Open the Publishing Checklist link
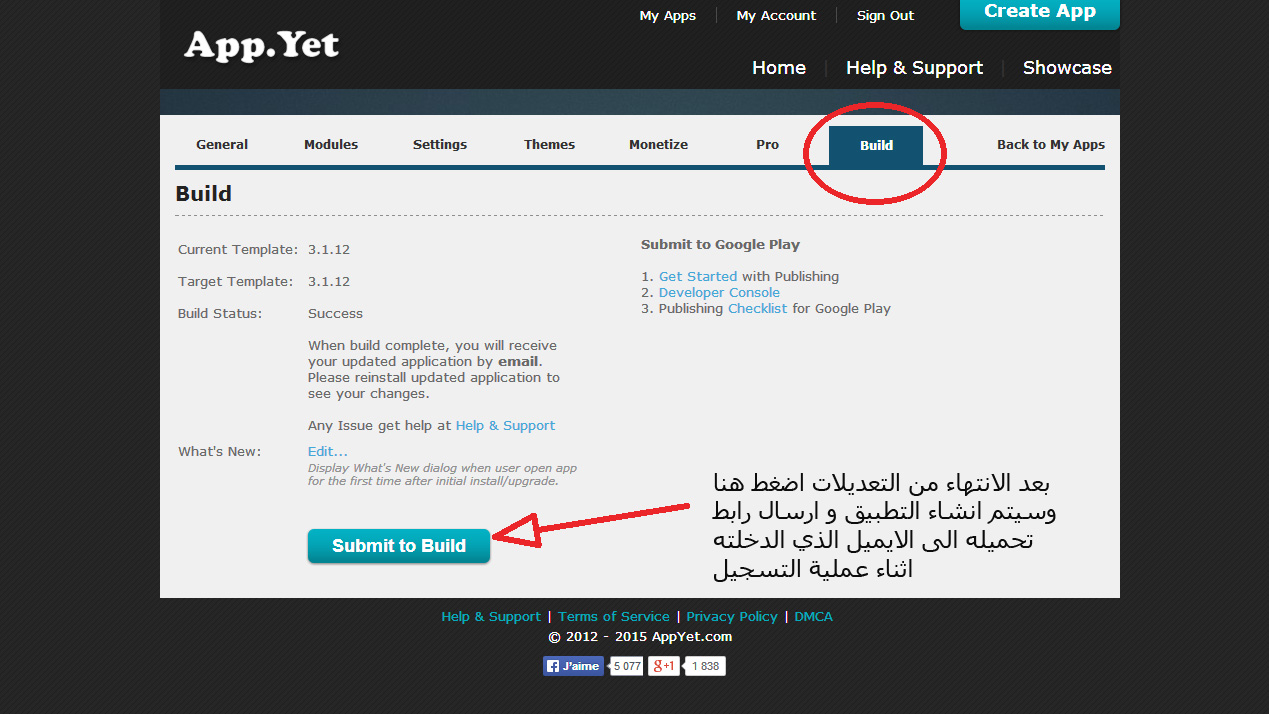The width and height of the screenshot is (1269, 714). (x=757, y=309)
